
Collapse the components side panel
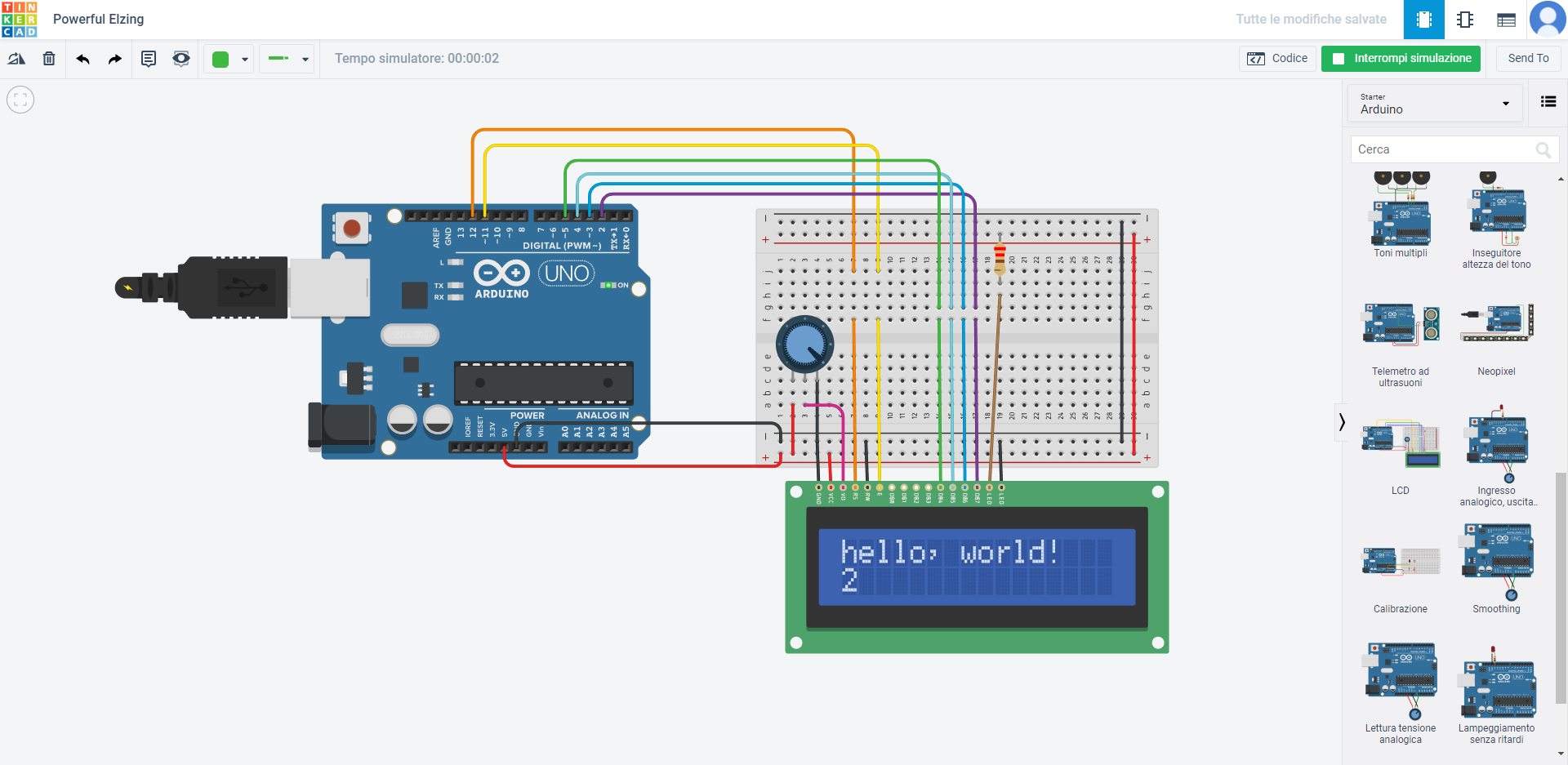pos(1341,422)
